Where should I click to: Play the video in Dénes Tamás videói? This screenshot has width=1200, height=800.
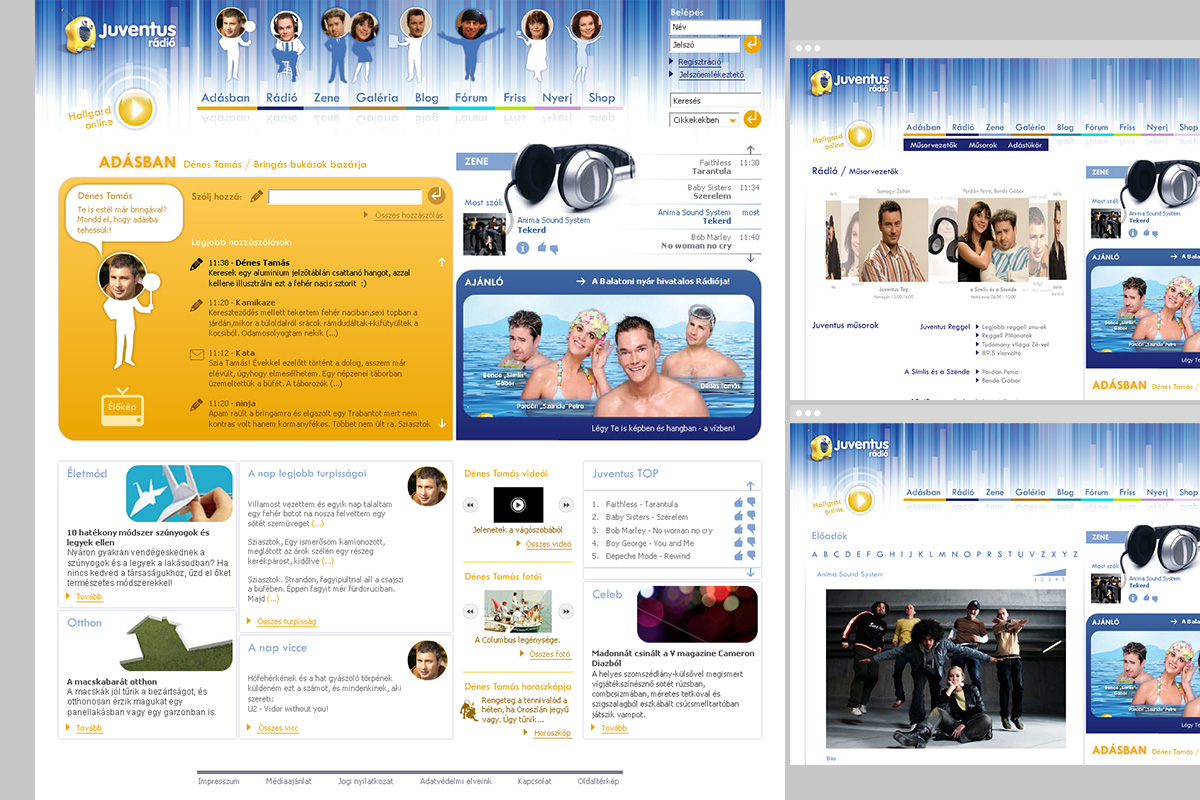[518, 505]
